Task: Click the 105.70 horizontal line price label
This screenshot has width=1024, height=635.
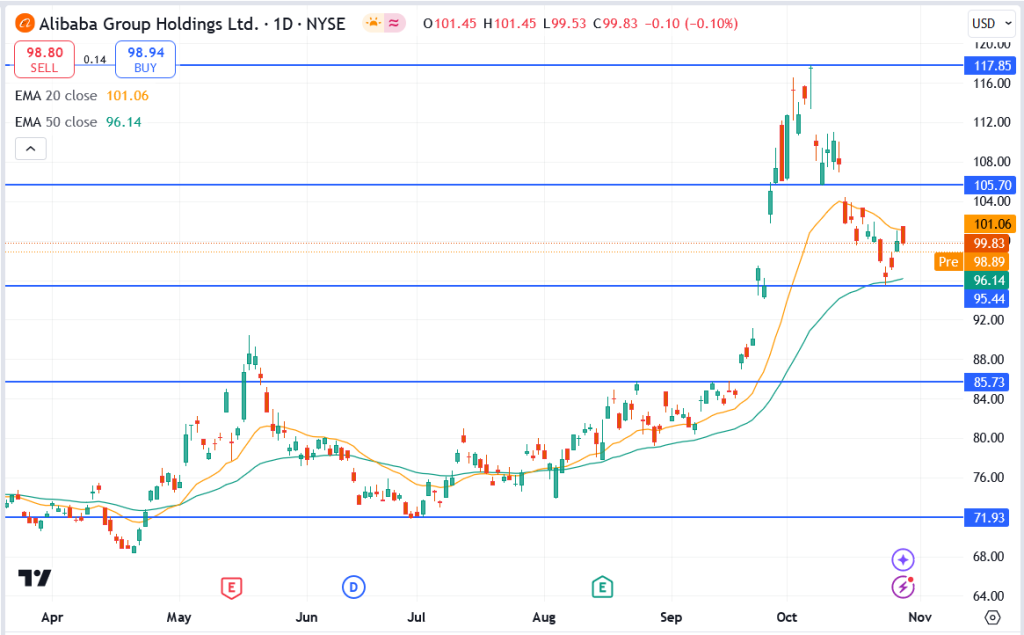Action: [990, 185]
